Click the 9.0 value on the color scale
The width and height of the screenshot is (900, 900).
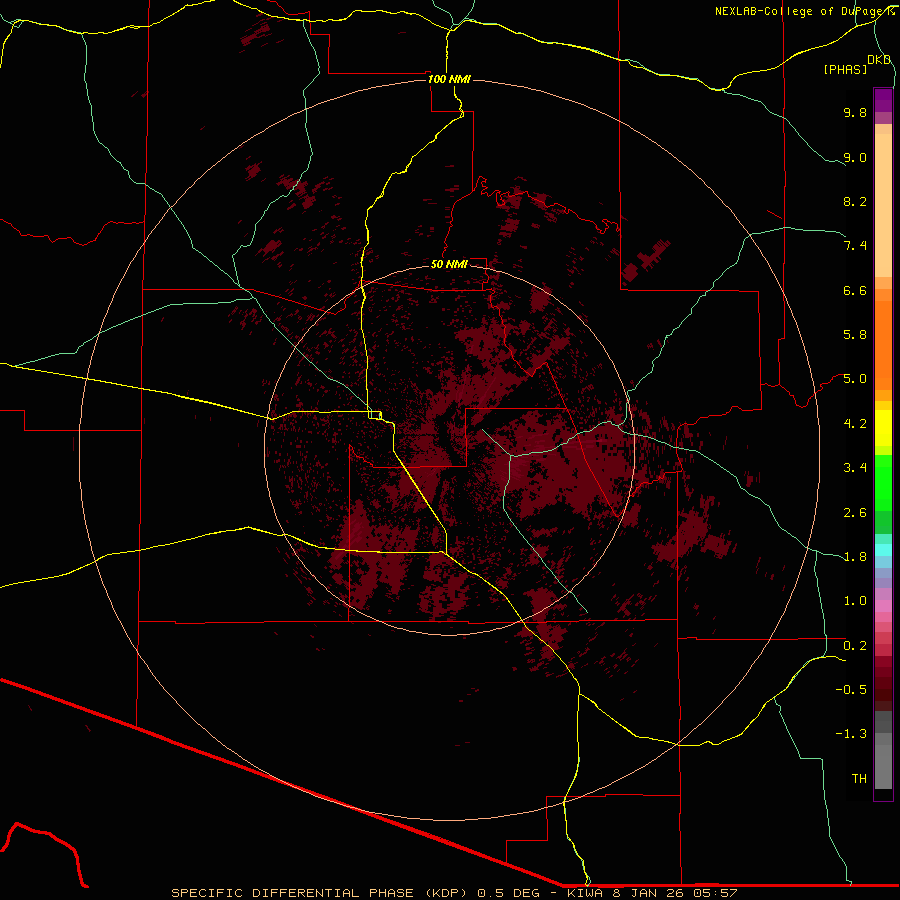coord(855,157)
